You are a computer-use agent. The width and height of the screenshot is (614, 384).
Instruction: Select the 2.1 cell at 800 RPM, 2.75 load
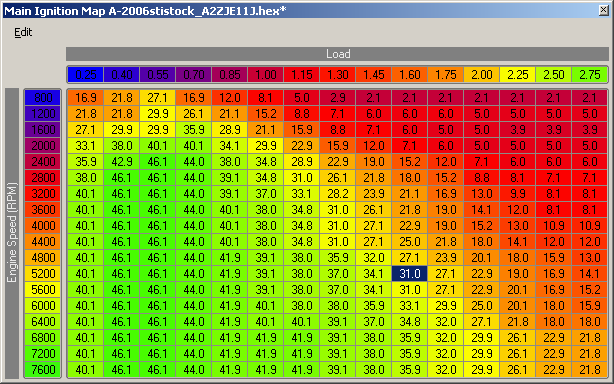[589, 97]
